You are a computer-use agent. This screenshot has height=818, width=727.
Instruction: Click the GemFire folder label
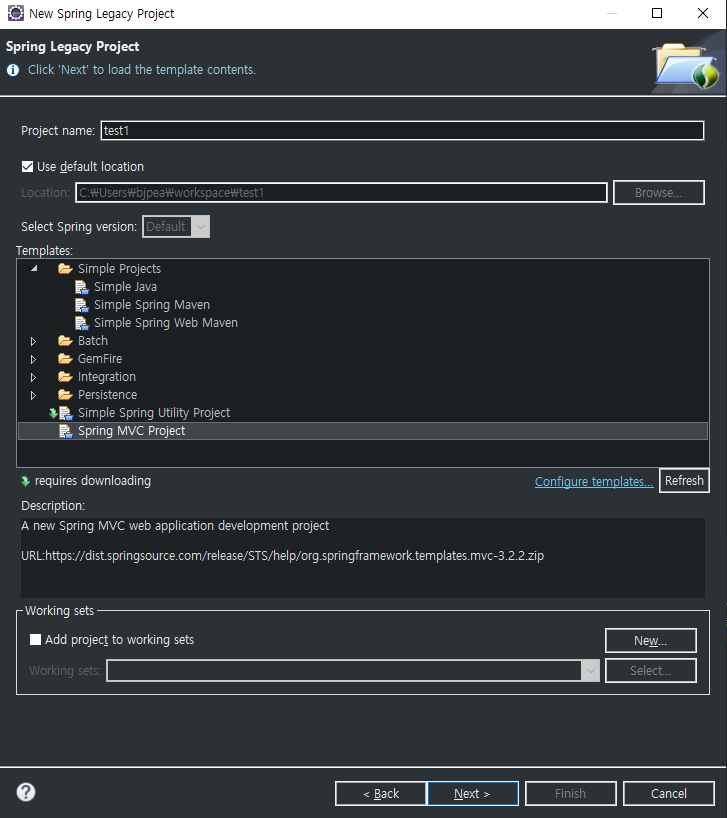[100, 359]
